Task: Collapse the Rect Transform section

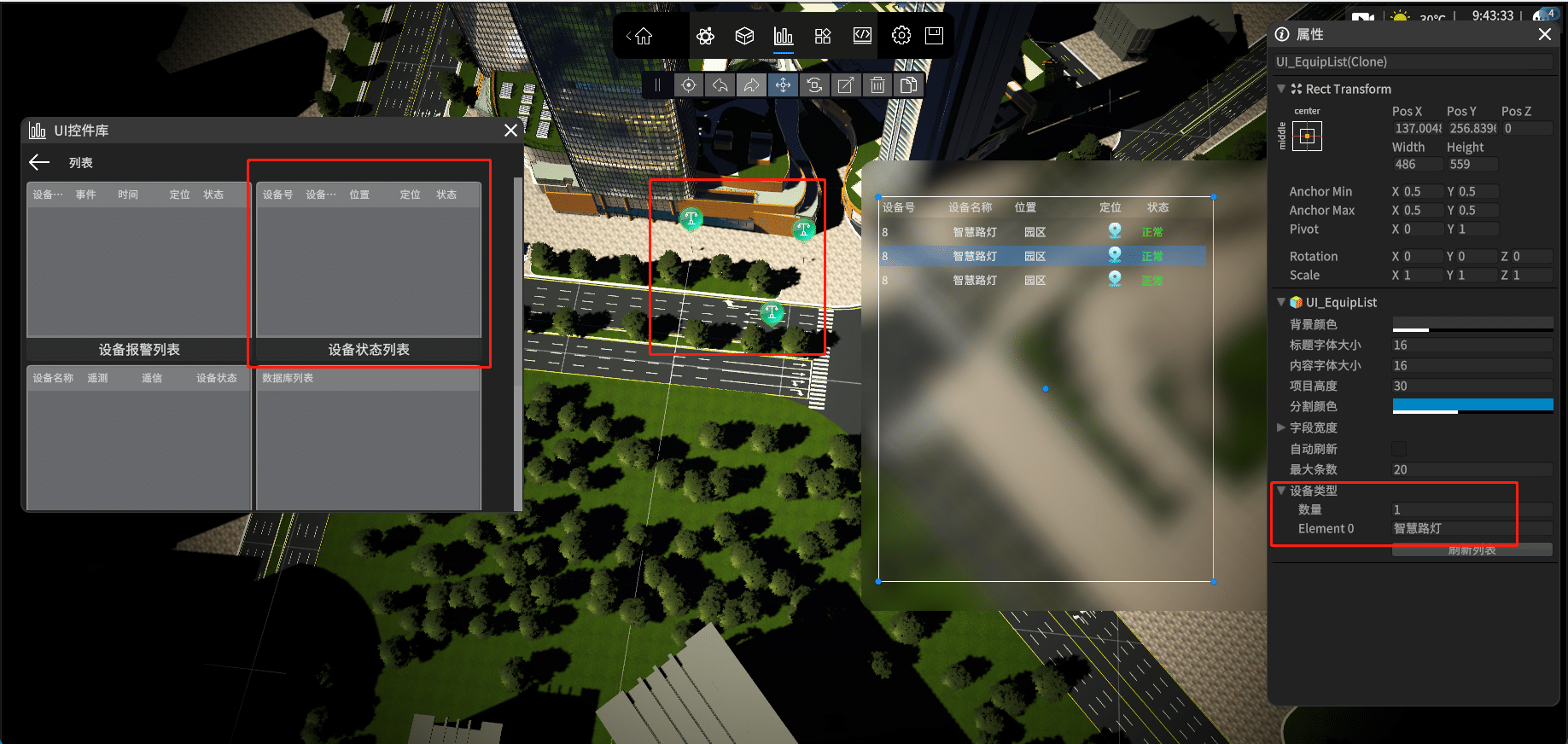Action: pyautogui.click(x=1281, y=89)
